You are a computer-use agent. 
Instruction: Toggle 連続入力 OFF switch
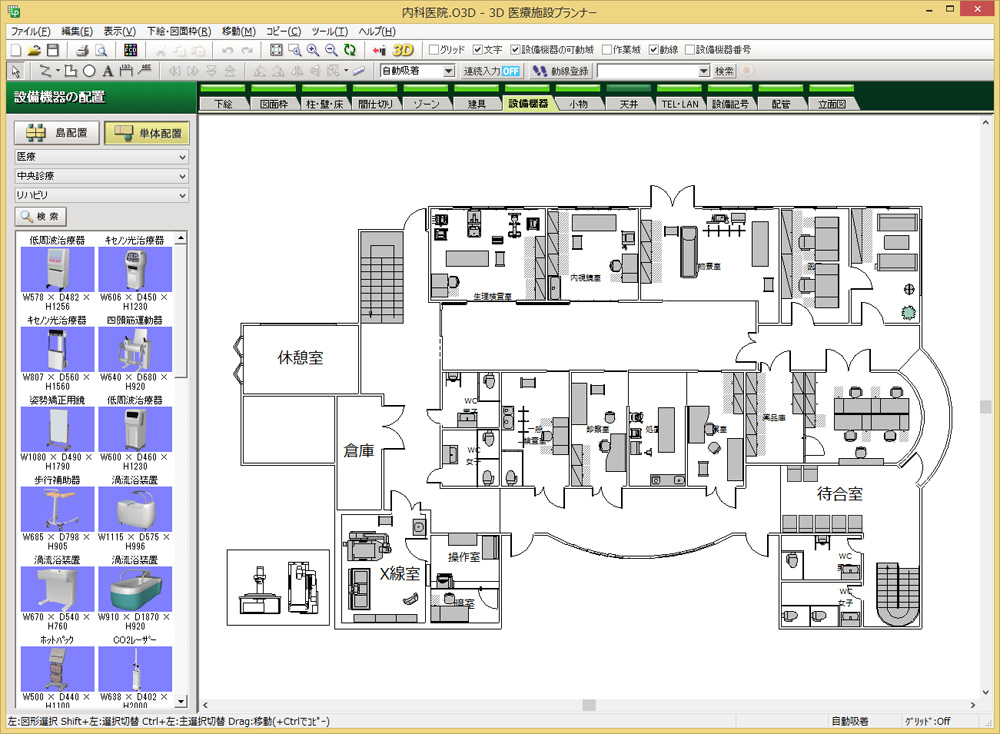click(x=492, y=71)
